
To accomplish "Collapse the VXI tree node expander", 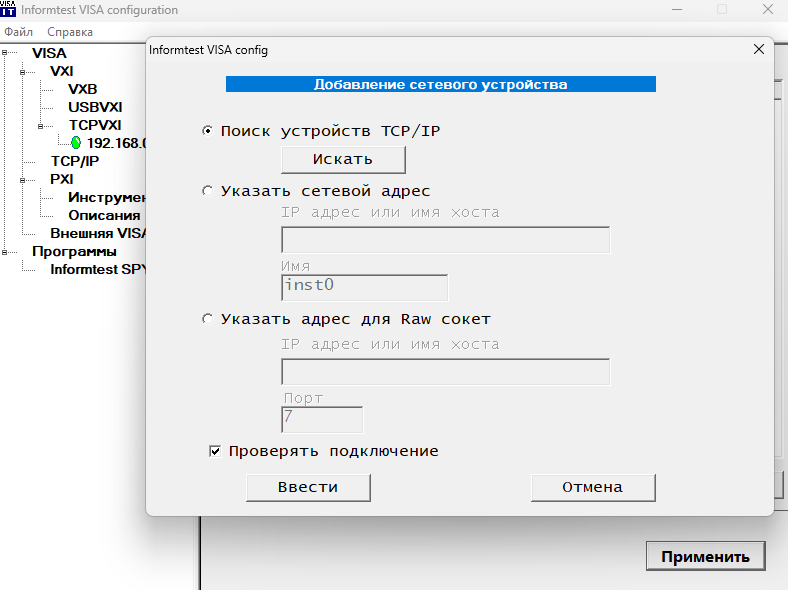I will coord(23,72).
